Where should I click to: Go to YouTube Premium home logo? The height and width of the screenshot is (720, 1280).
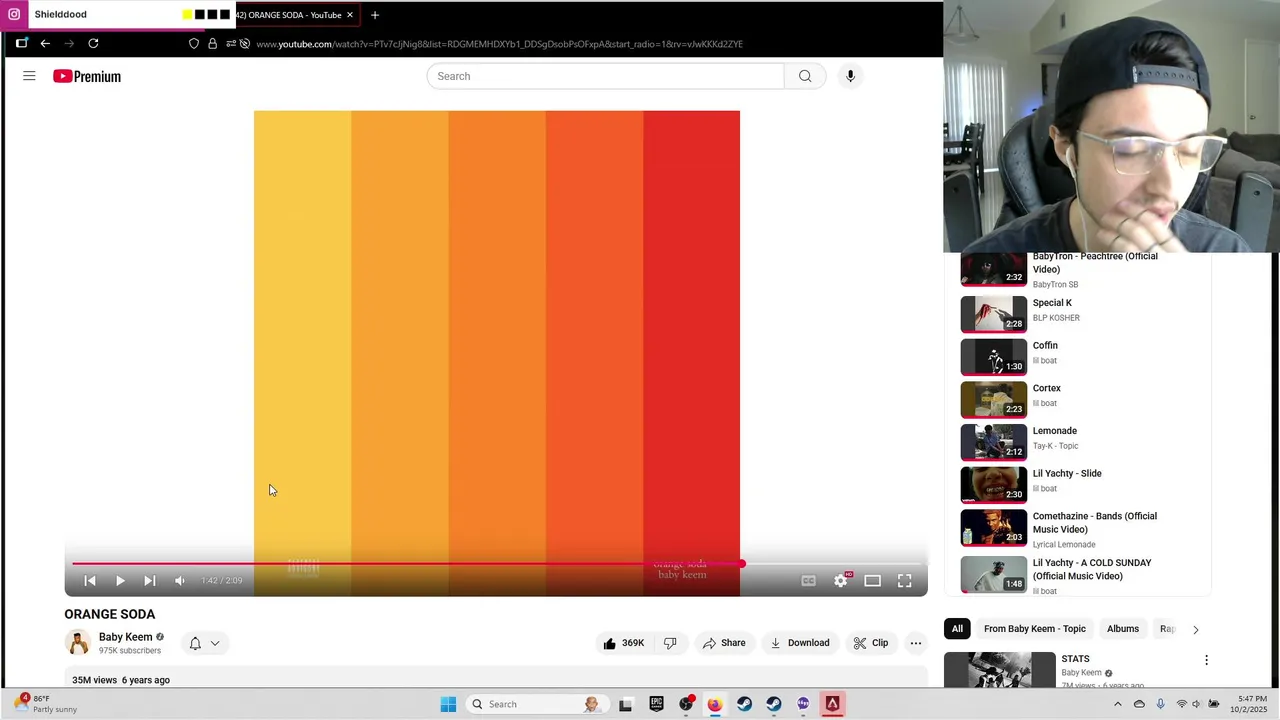pyautogui.click(x=87, y=76)
